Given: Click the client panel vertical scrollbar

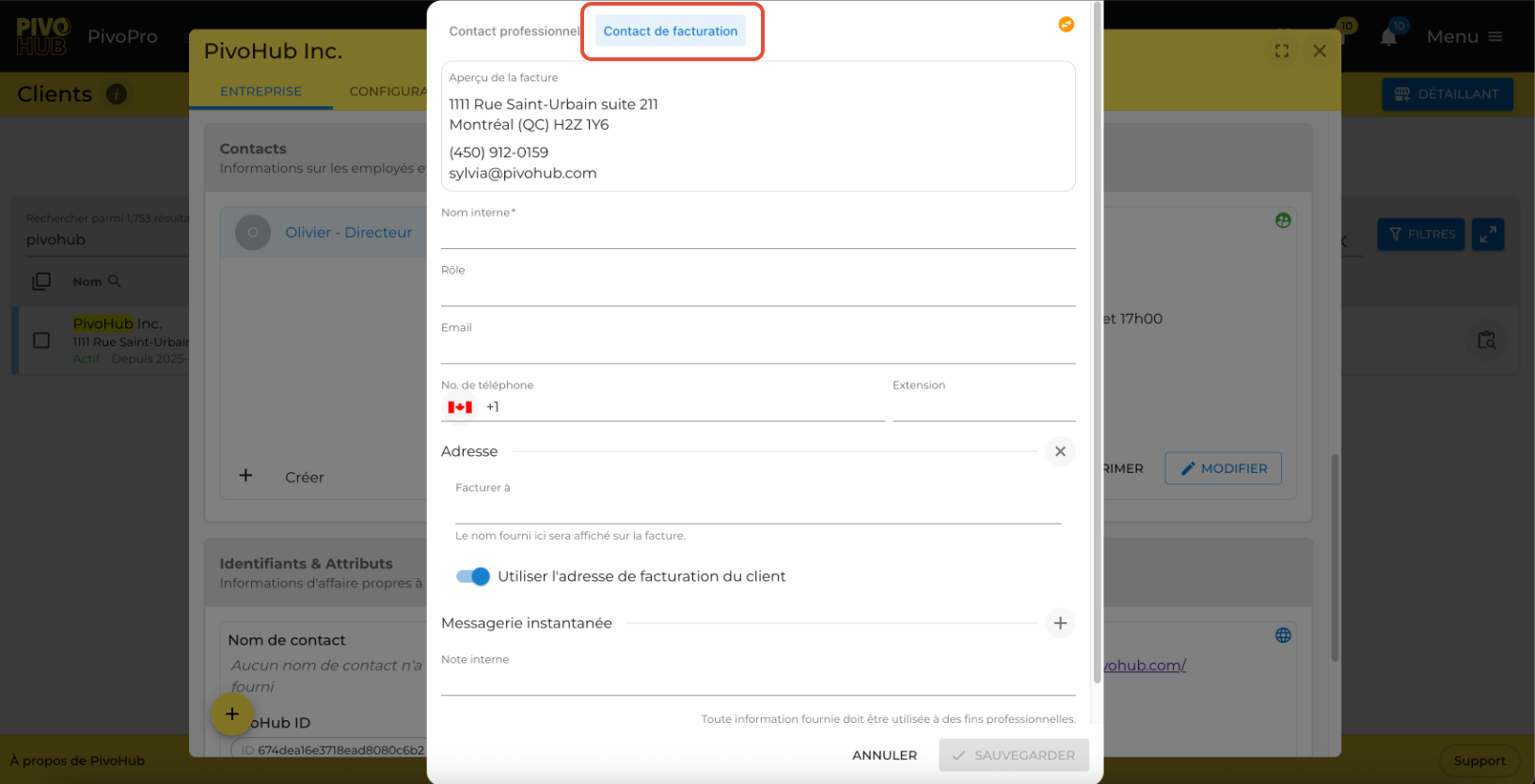Looking at the screenshot, I should 1334,559.
